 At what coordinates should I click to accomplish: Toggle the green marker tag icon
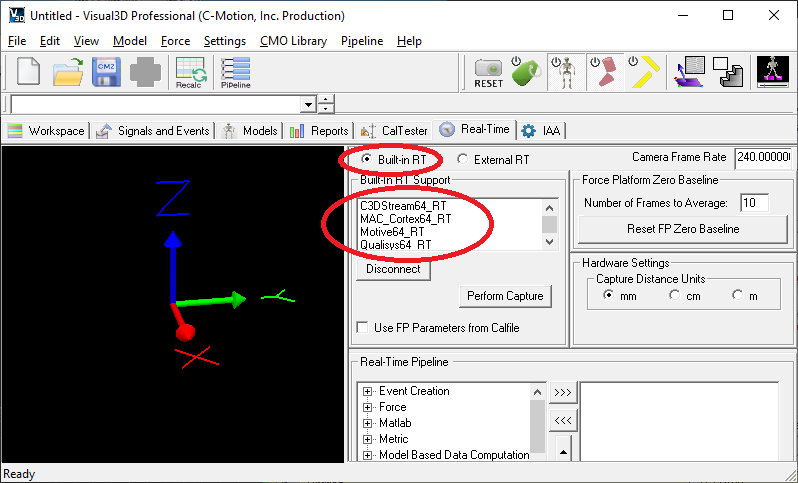[526, 72]
